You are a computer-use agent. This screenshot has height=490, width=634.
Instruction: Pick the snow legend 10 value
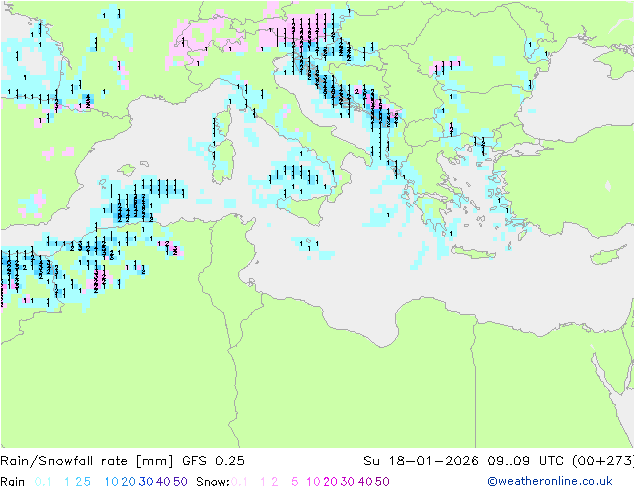tap(313, 482)
